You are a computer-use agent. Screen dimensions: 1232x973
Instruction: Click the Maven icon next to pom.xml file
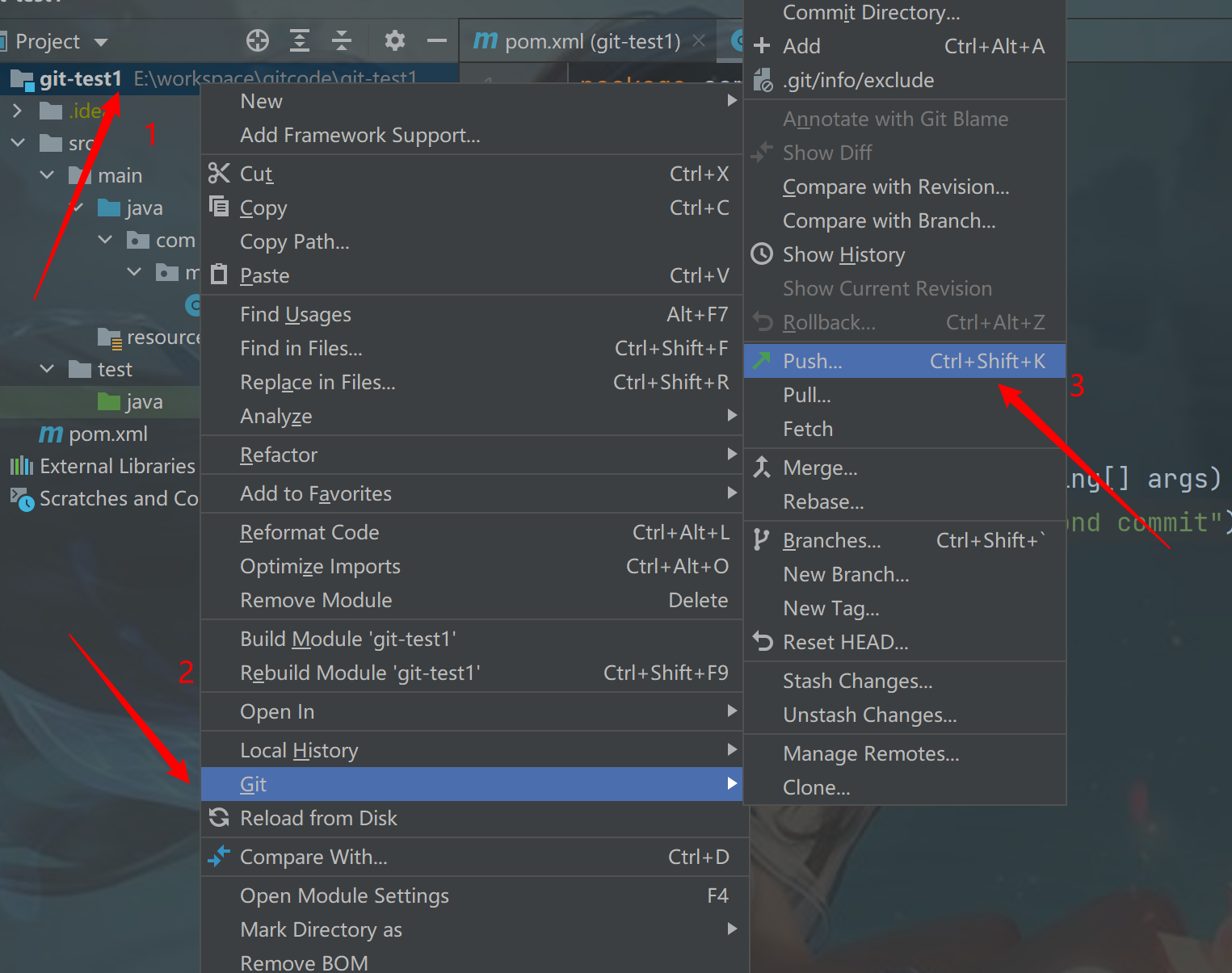pyautogui.click(x=51, y=434)
